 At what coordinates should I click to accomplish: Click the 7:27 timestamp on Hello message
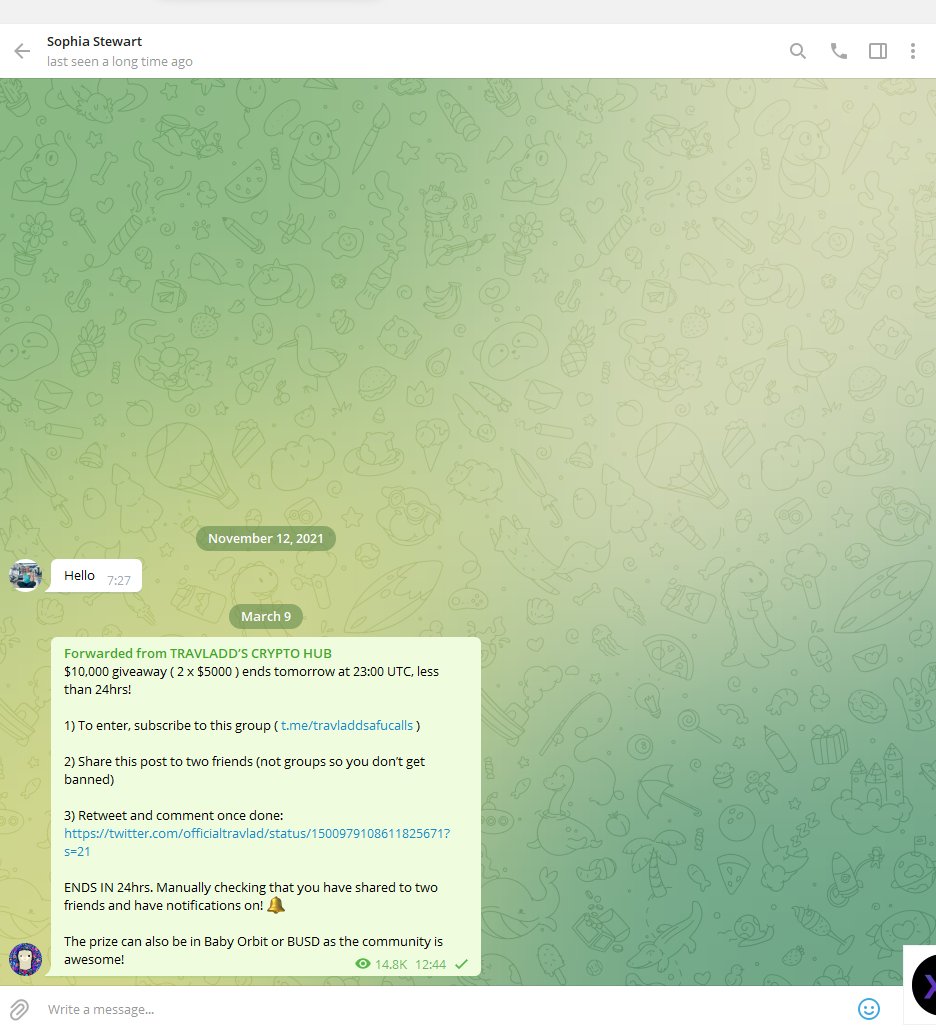(118, 580)
